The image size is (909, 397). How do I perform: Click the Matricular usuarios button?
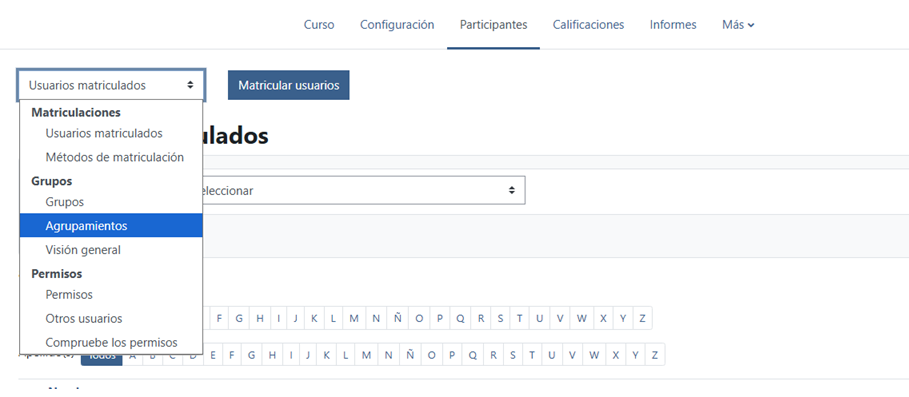(289, 85)
